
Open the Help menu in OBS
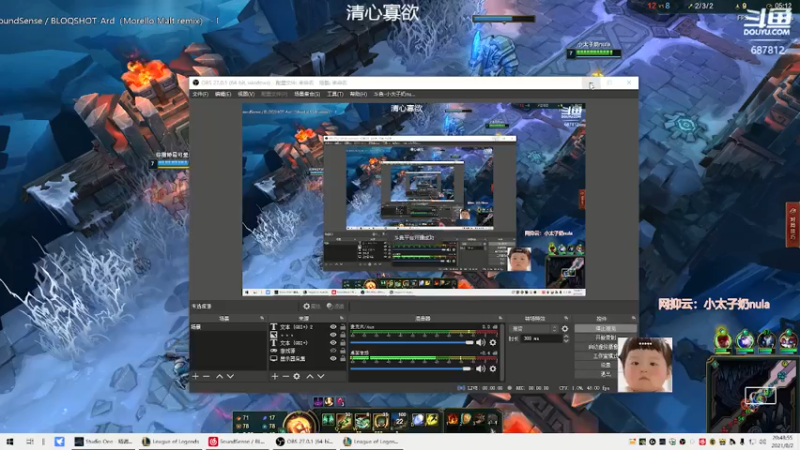pyautogui.click(x=358, y=94)
